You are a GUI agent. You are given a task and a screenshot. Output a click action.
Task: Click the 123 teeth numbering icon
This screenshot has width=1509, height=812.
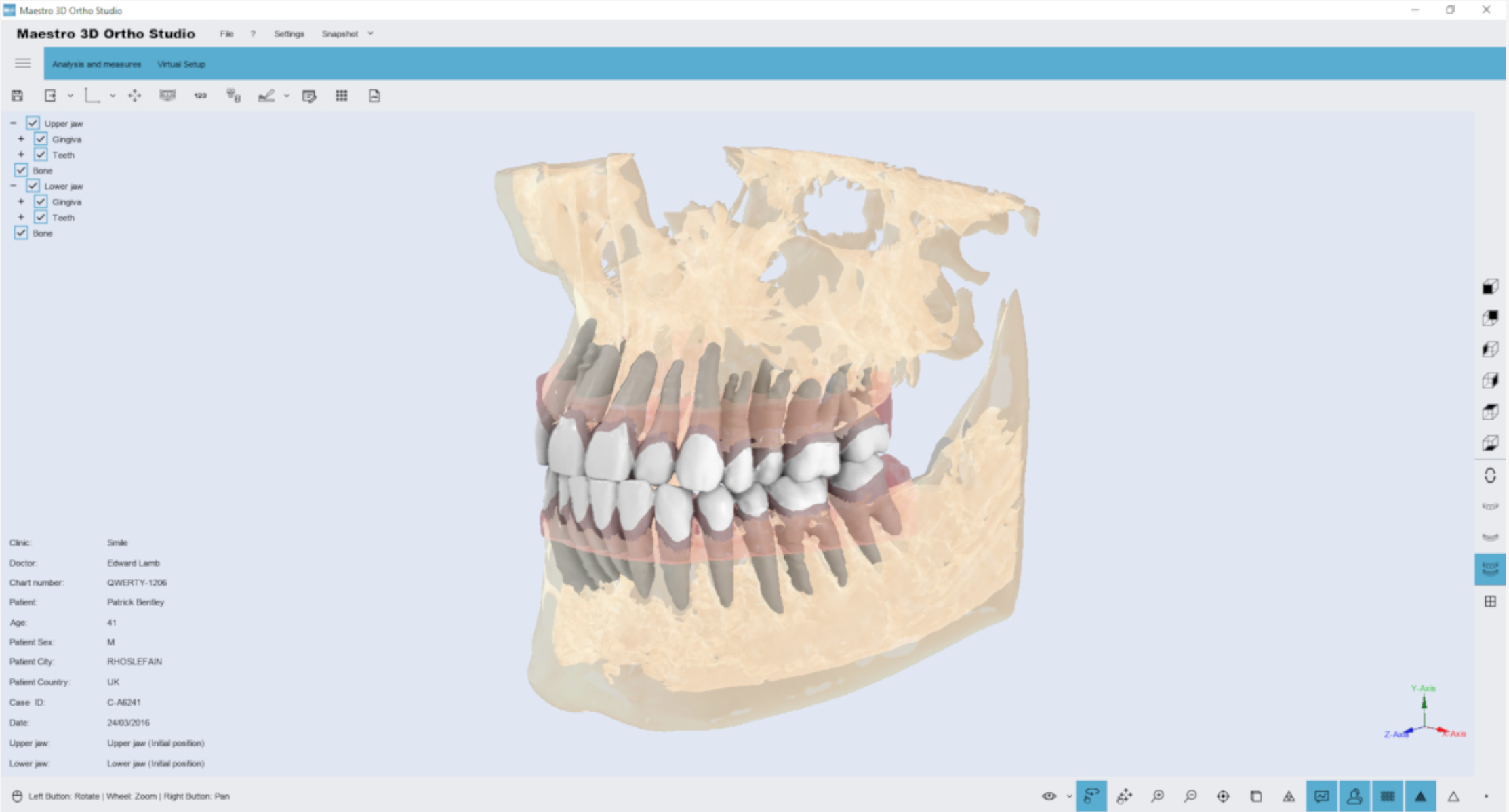pos(200,96)
